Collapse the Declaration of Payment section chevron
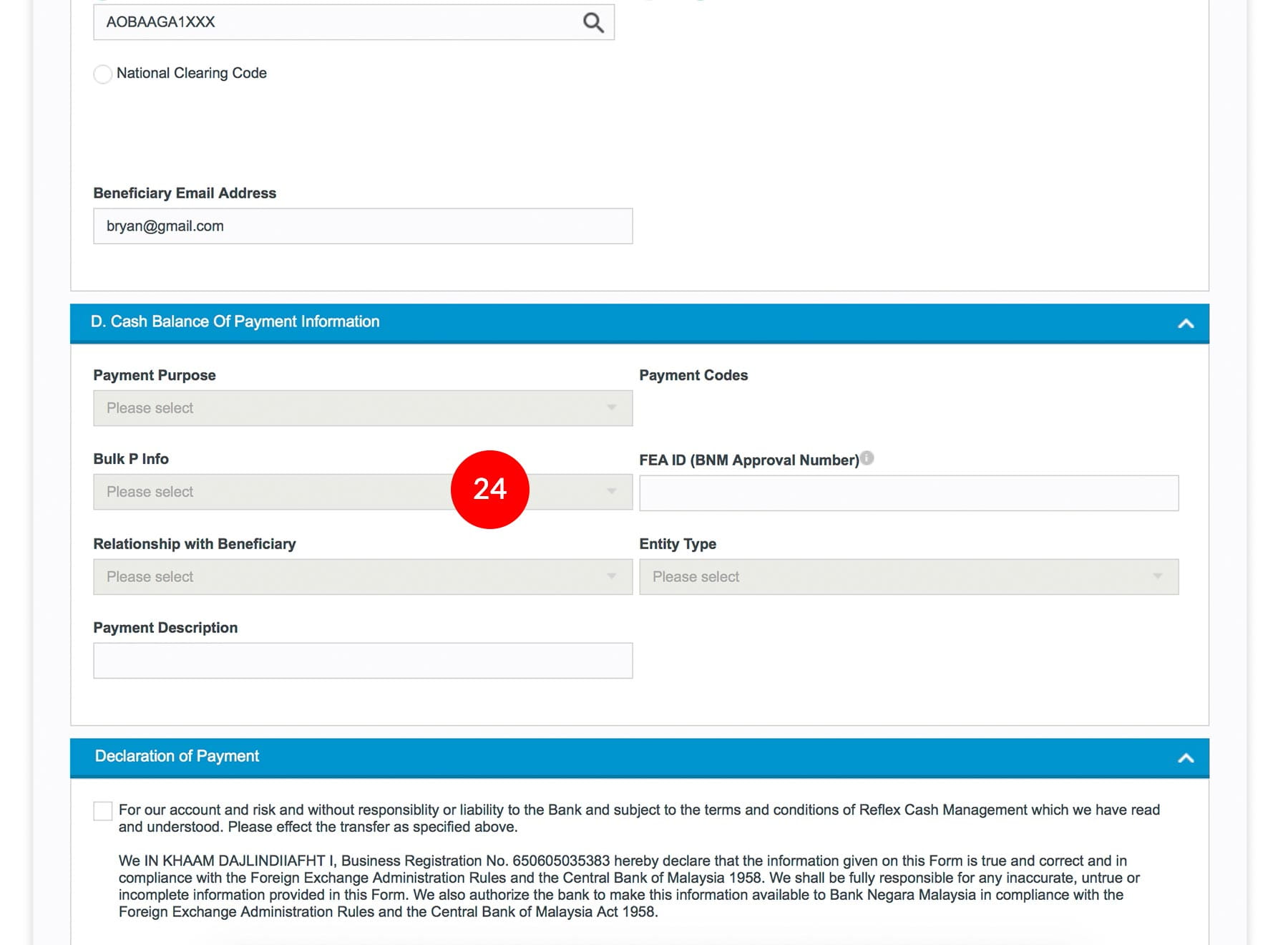 [1185, 758]
